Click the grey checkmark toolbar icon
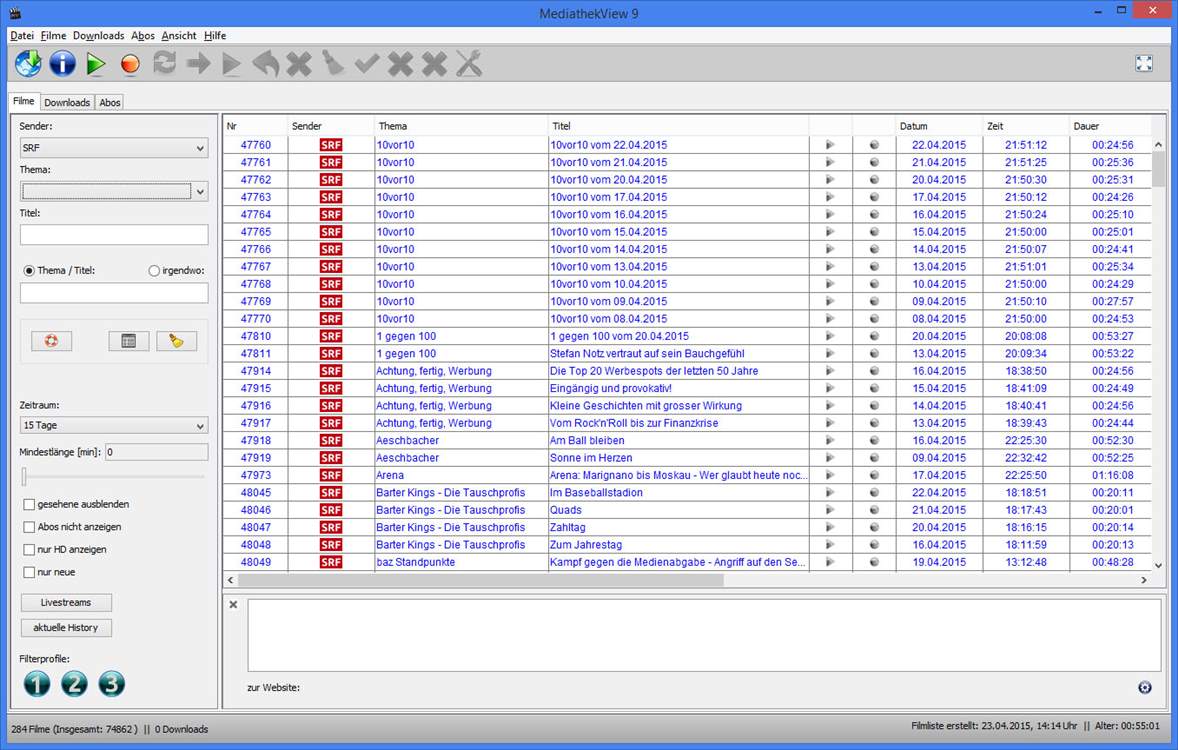Screen dimensions: 1178x750 (x=367, y=64)
